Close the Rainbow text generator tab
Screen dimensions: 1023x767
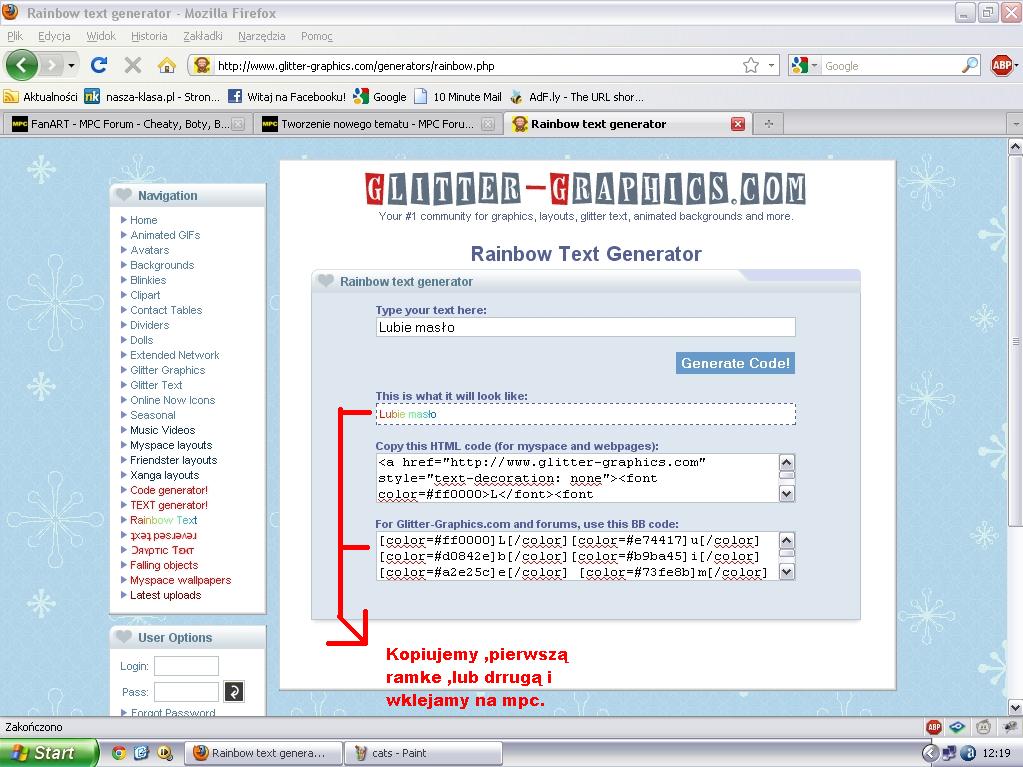(738, 124)
